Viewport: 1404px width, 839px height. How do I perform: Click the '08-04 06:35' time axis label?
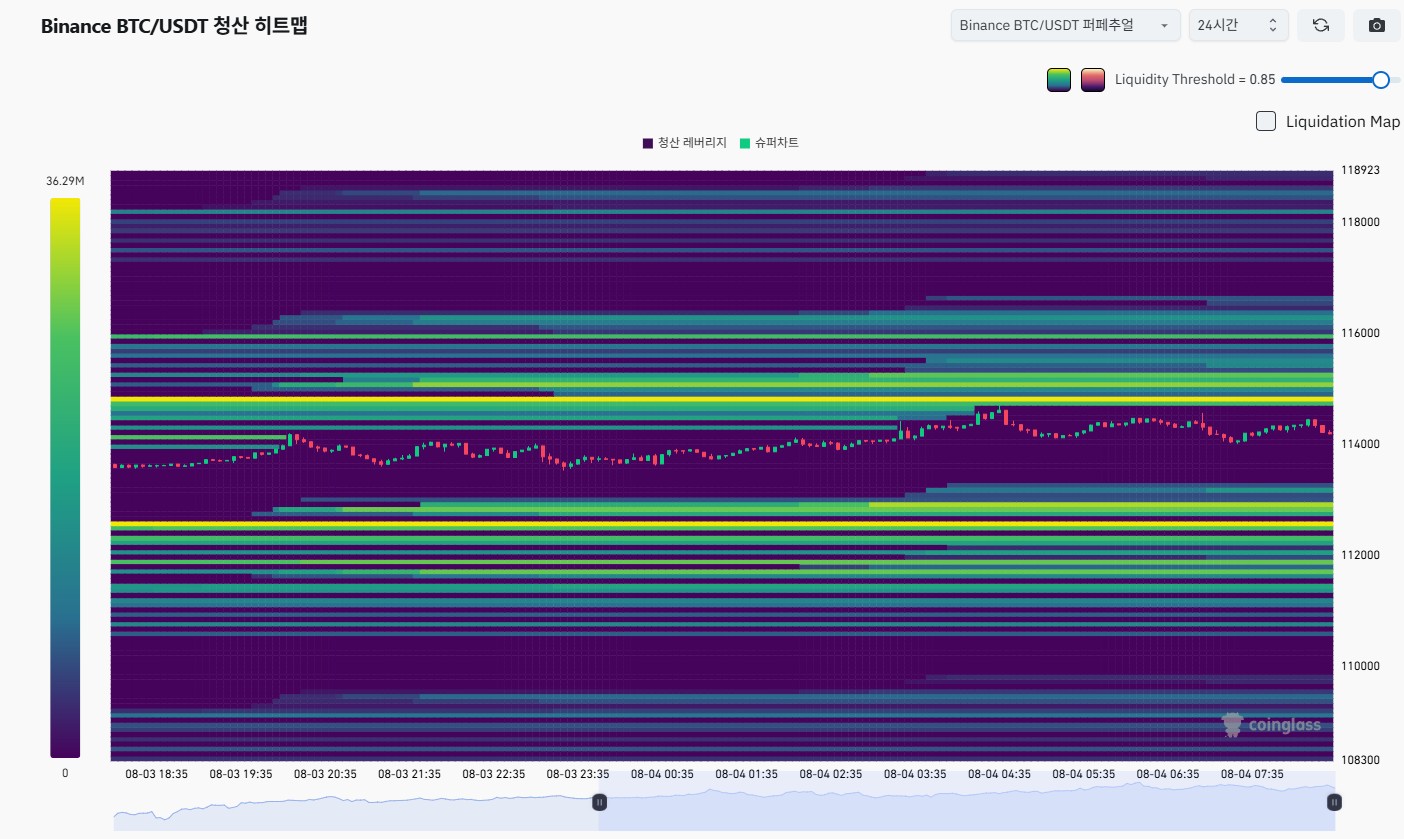coord(1168,774)
